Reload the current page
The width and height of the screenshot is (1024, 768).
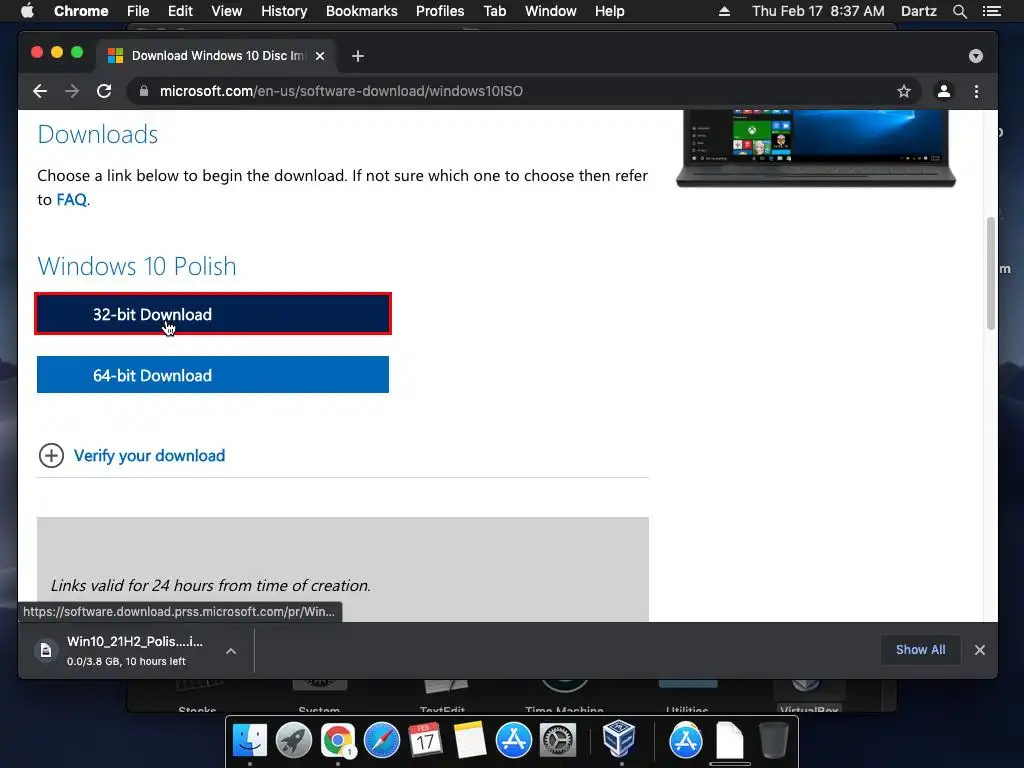click(x=104, y=91)
